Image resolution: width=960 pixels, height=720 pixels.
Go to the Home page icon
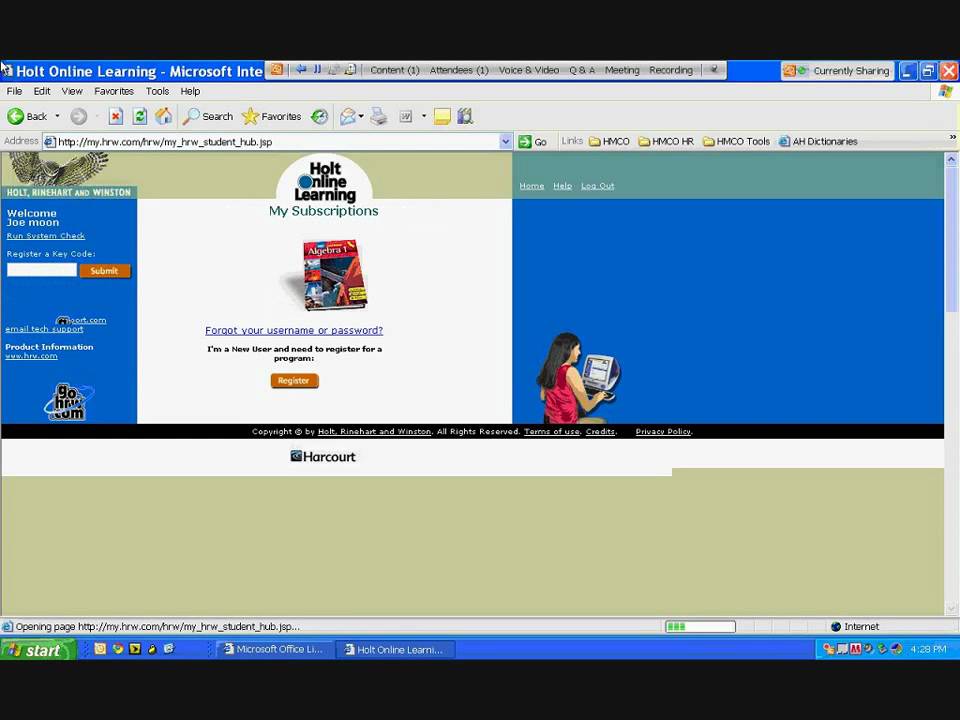click(163, 116)
